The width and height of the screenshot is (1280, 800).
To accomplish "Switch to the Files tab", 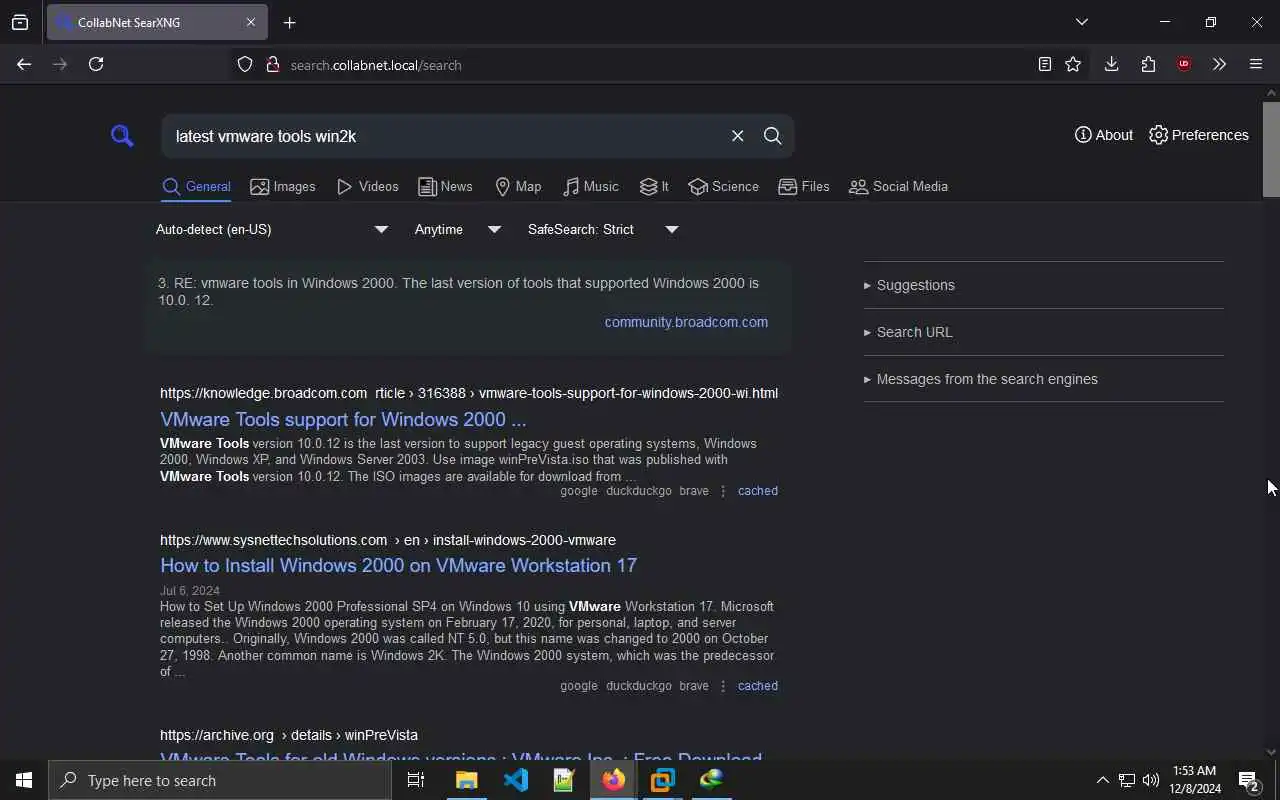I will point(804,187).
